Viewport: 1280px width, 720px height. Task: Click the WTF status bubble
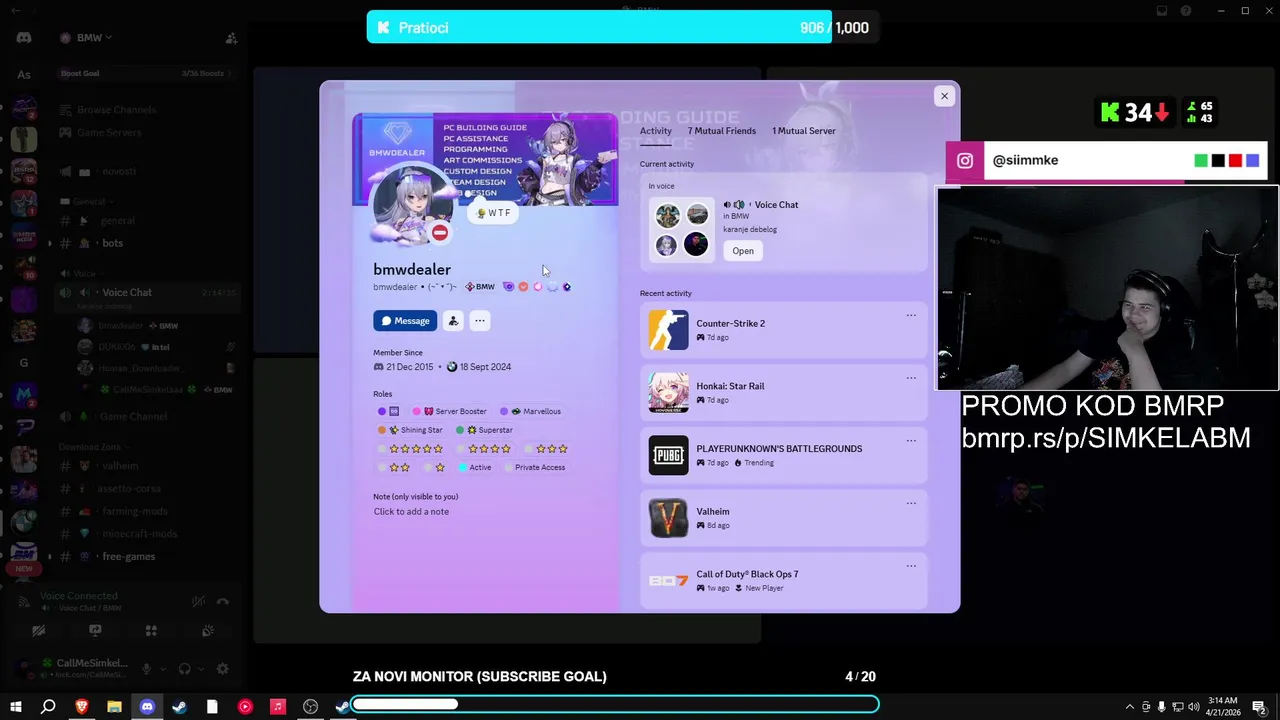click(493, 213)
